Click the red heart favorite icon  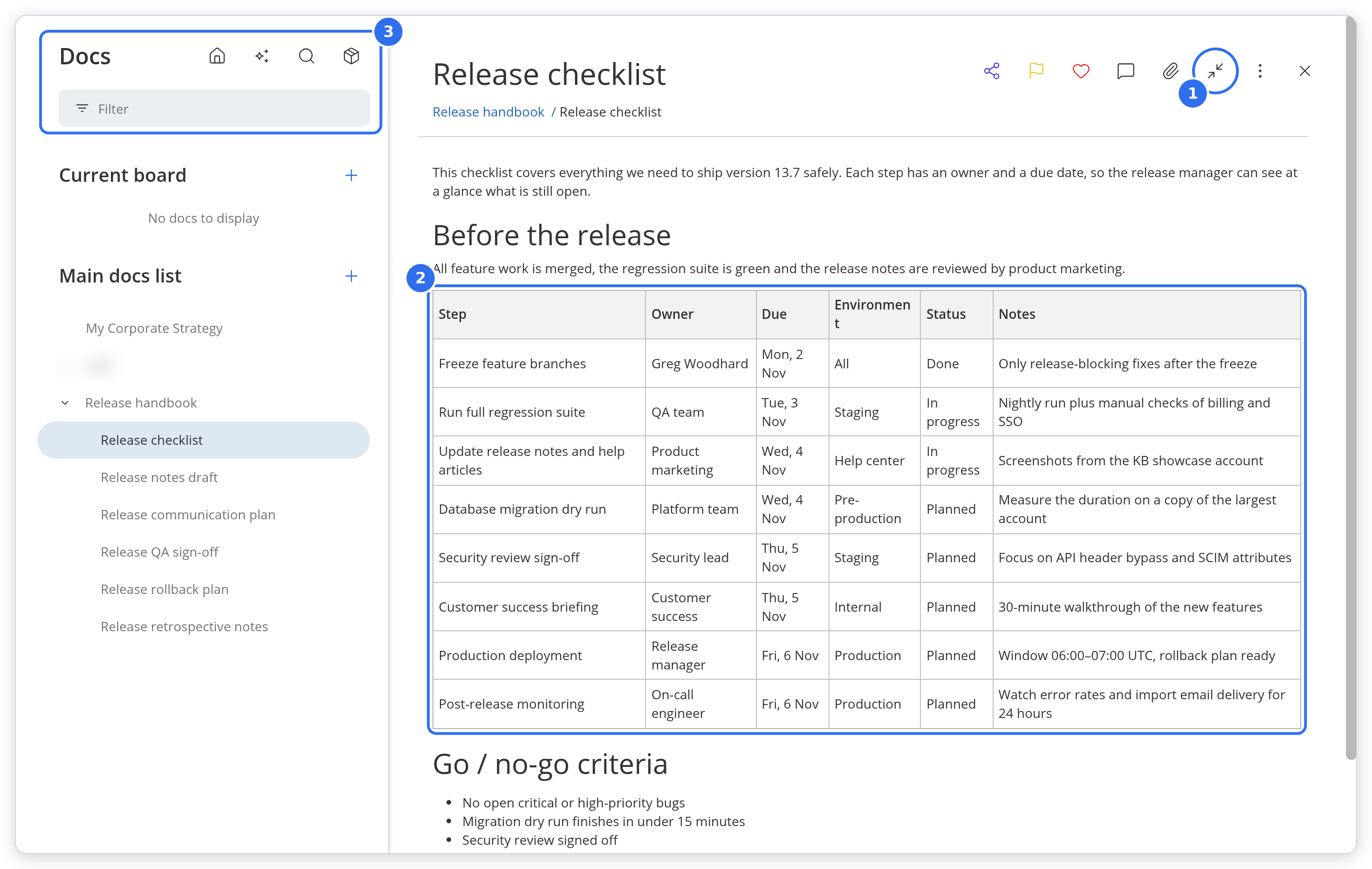coord(1081,71)
